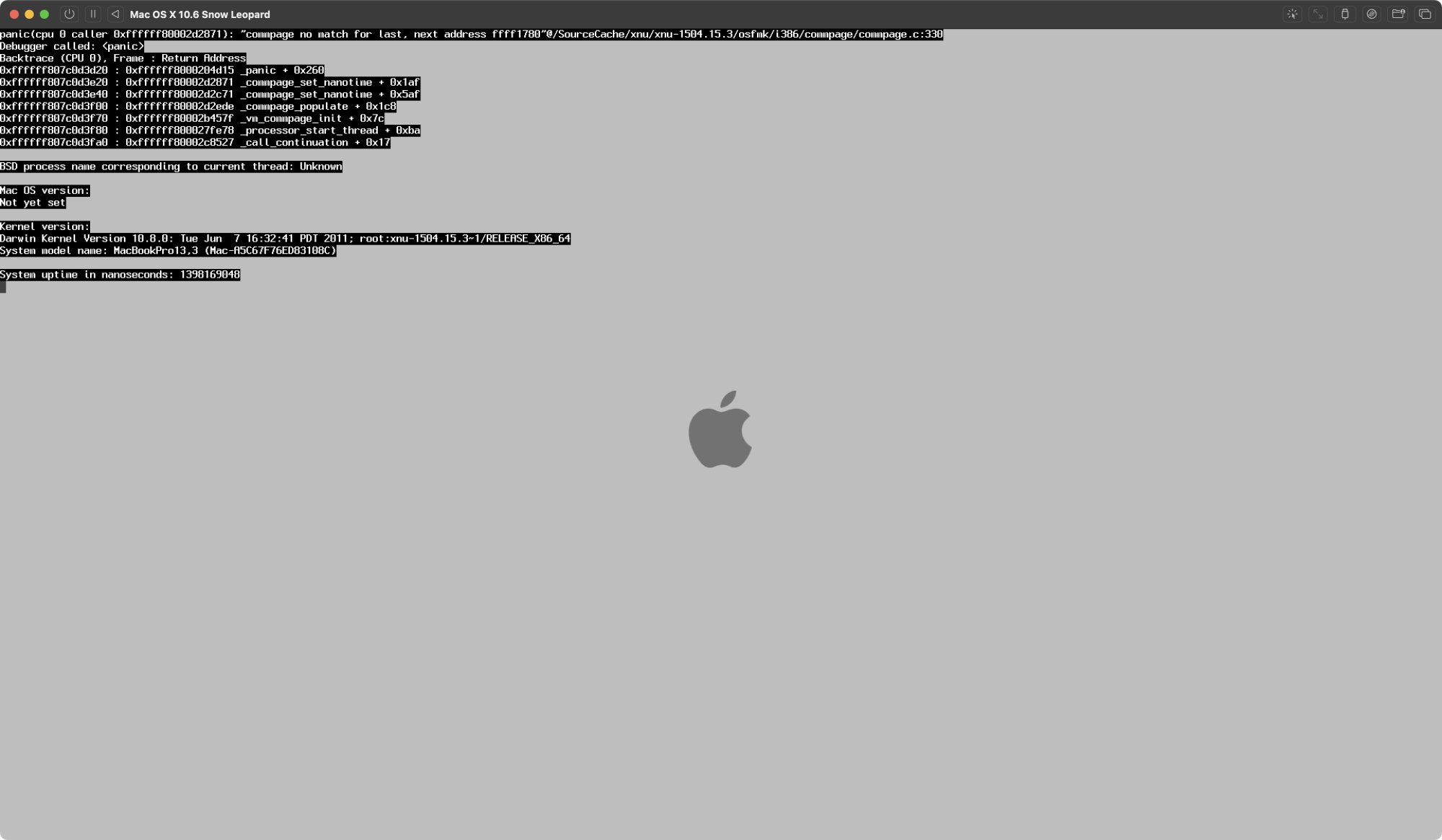This screenshot has width=1442, height=840.
Task: Click the panic(cpu 0 caller line
Action: tap(472, 34)
